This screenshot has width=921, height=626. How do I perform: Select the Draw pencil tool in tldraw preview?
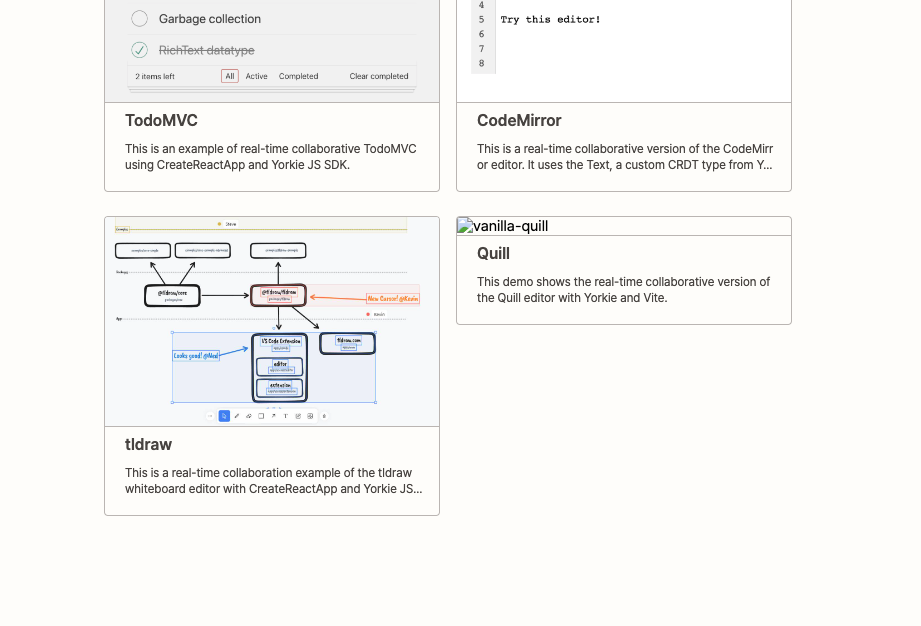(x=237, y=415)
